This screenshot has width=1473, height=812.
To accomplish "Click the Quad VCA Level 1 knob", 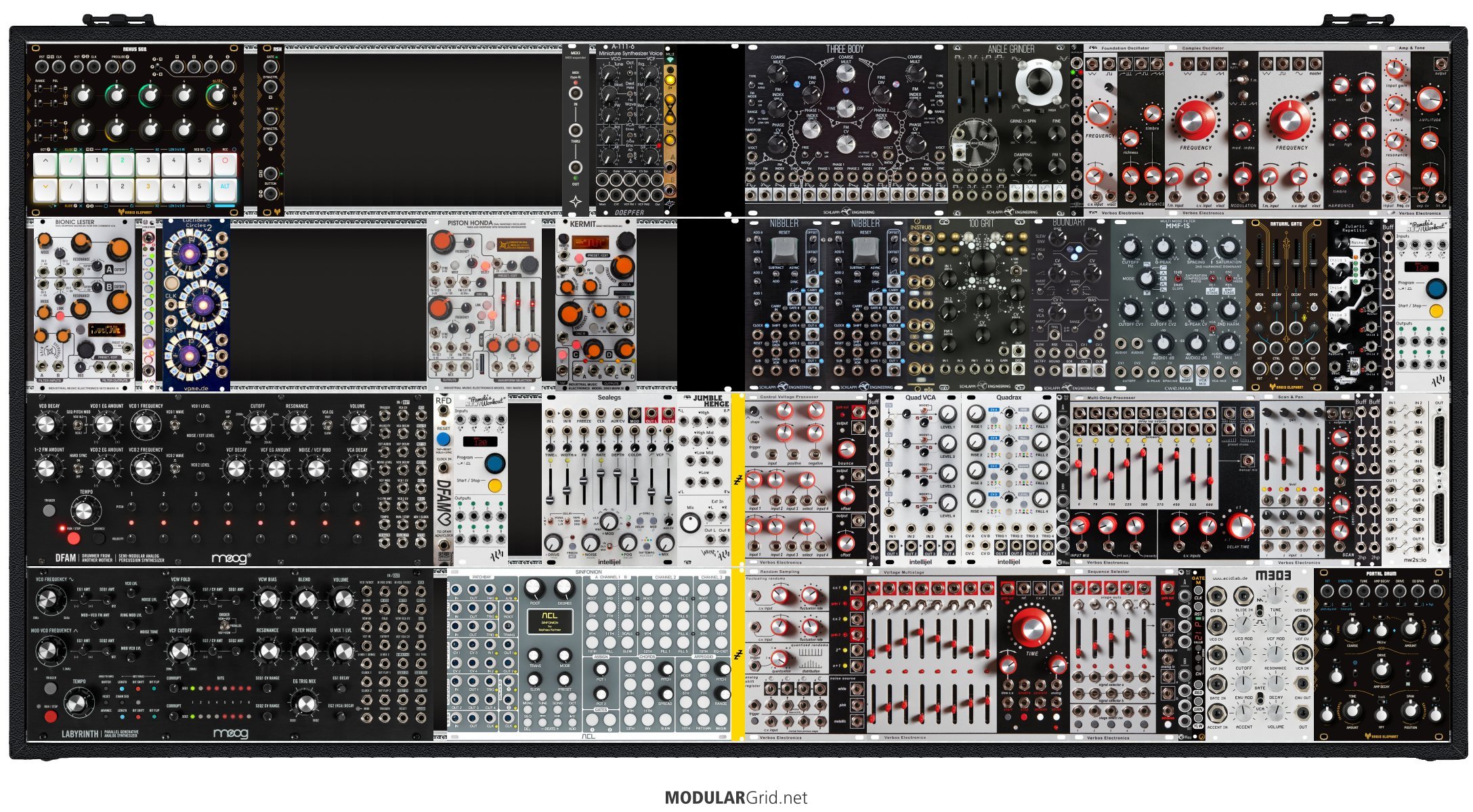I will point(948,413).
